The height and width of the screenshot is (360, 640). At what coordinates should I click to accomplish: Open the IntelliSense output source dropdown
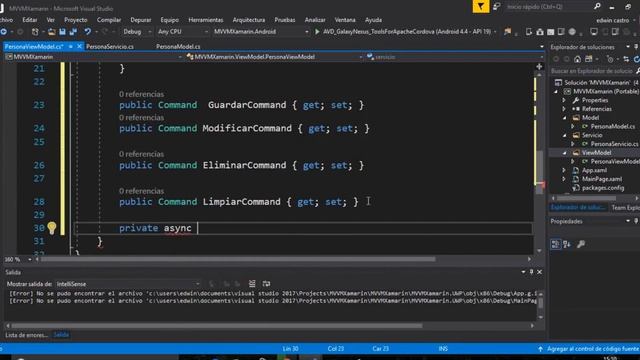coord(128,284)
